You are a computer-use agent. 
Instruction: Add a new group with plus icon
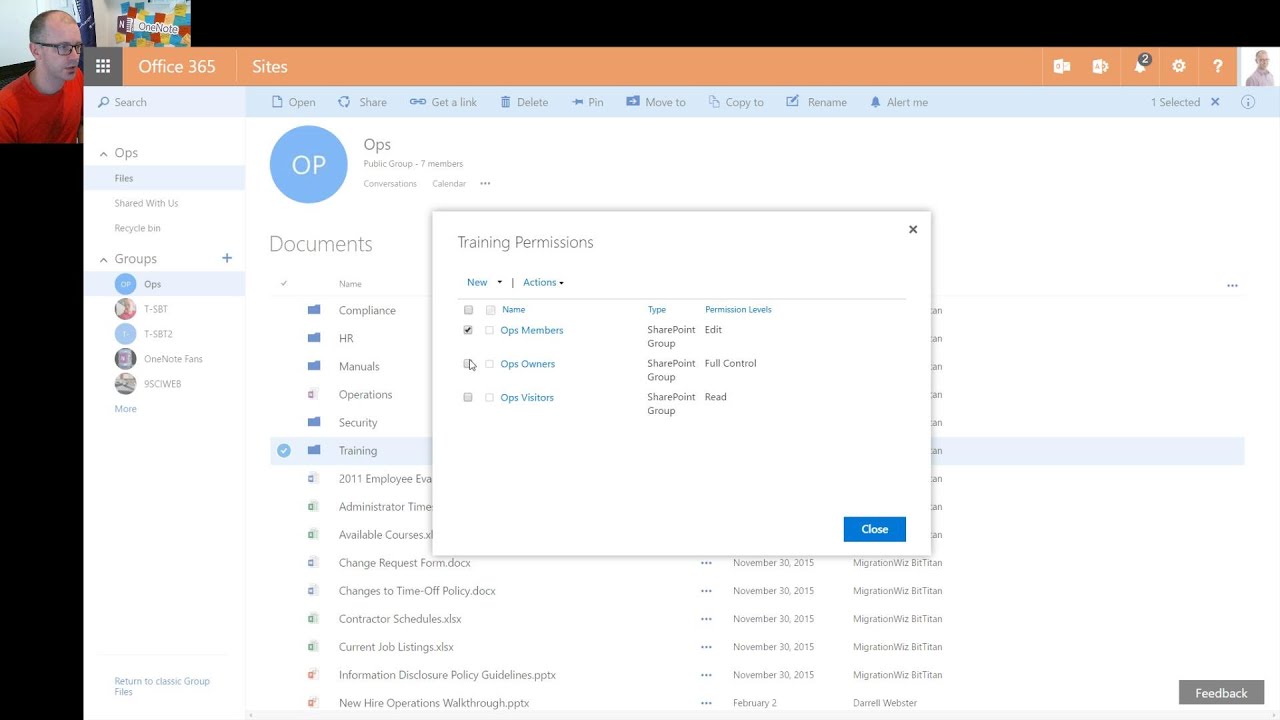pos(227,258)
